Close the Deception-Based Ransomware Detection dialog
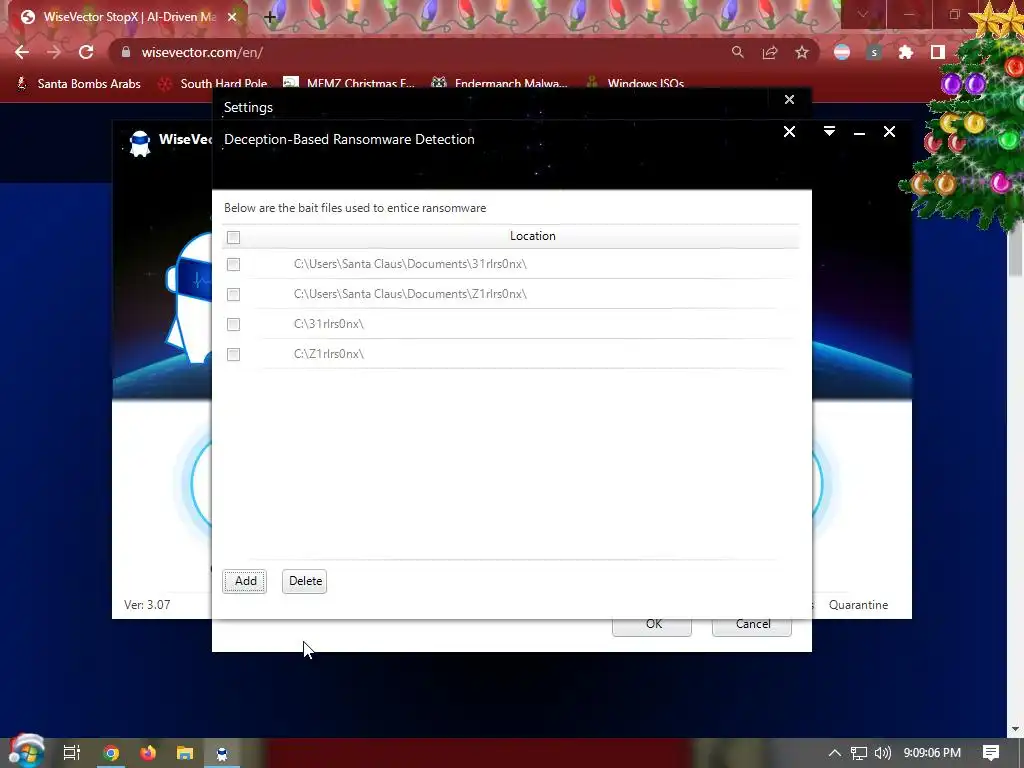Screen dimensions: 1024x768 click(x=790, y=132)
